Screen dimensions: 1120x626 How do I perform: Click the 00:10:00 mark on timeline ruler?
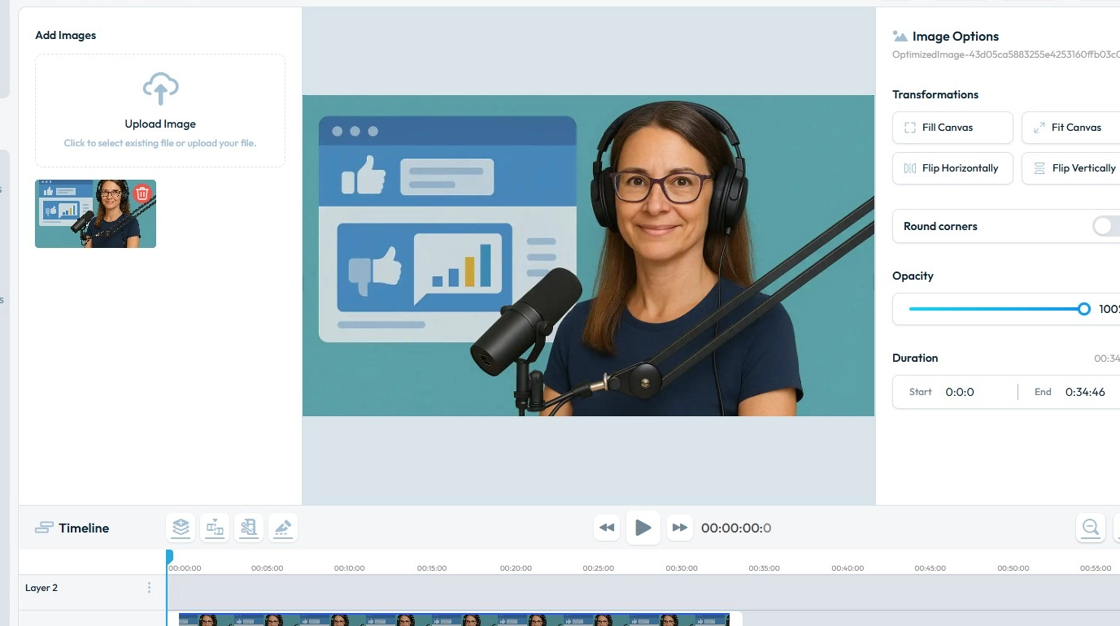(349, 568)
